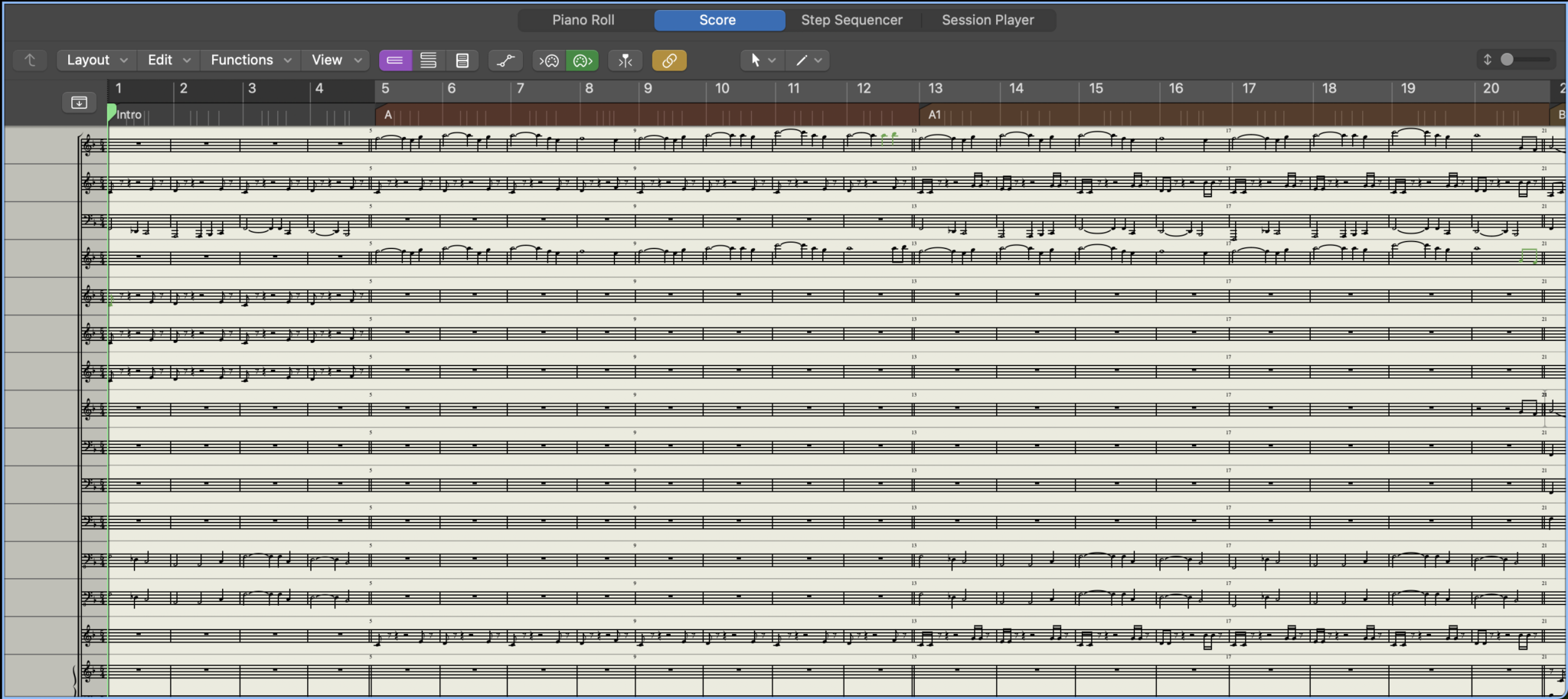This screenshot has width=1568, height=699.
Task: Enable the green MIDI Out toggle
Action: [581, 60]
